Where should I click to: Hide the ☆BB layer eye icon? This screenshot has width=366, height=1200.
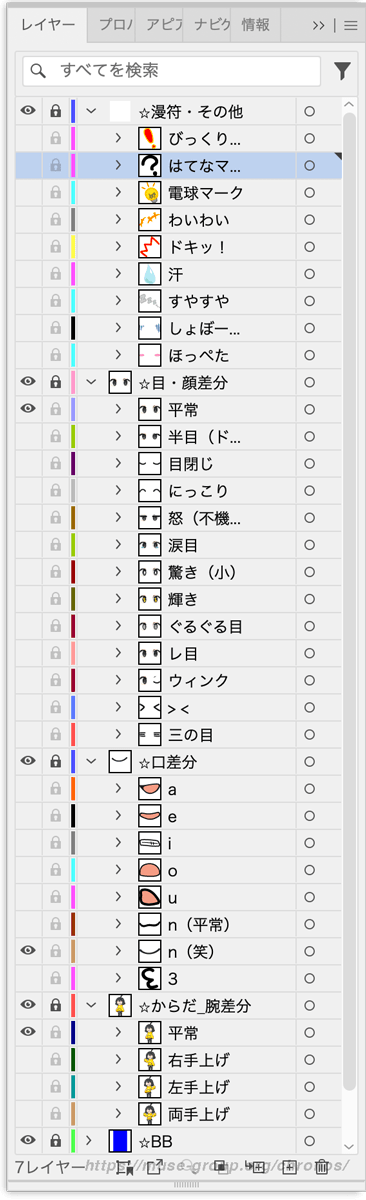tap(28, 1140)
